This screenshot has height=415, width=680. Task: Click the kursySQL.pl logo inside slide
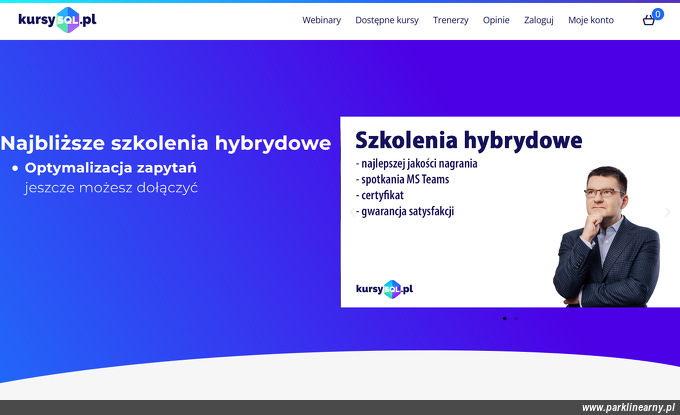click(384, 289)
